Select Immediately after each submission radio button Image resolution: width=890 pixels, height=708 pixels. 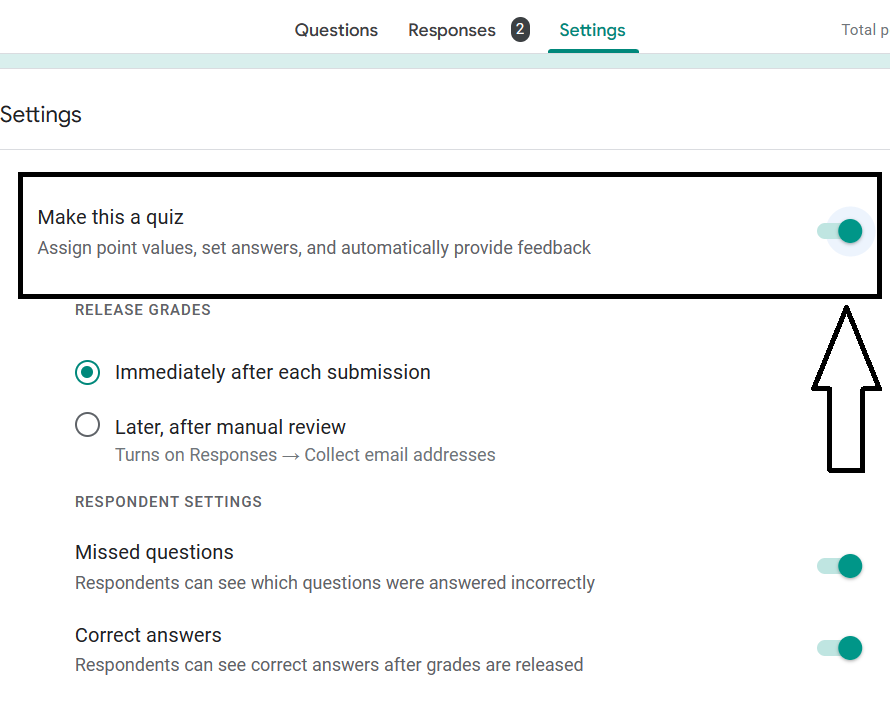point(88,372)
